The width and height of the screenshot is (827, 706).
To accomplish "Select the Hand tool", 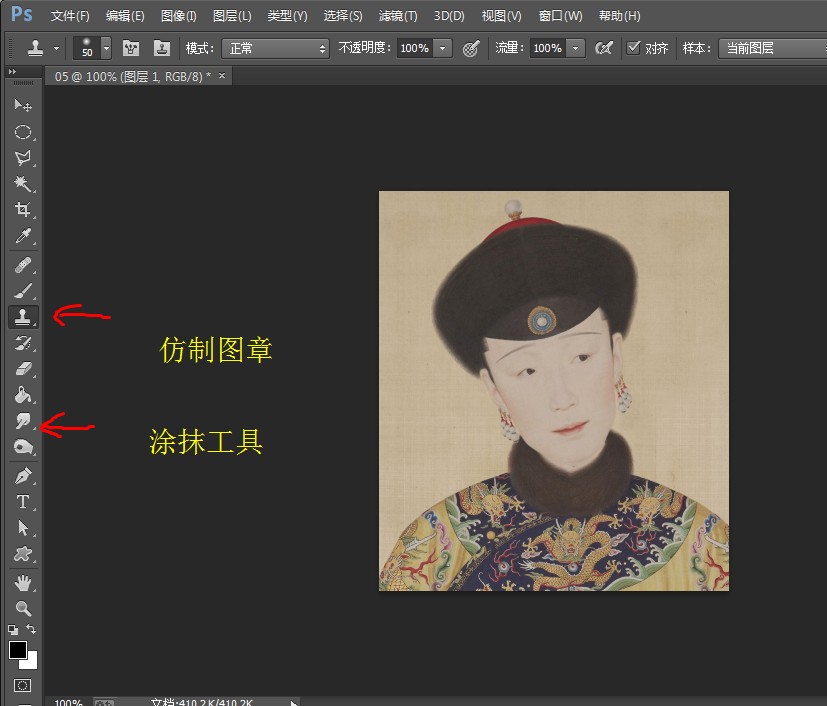I will pos(23,583).
